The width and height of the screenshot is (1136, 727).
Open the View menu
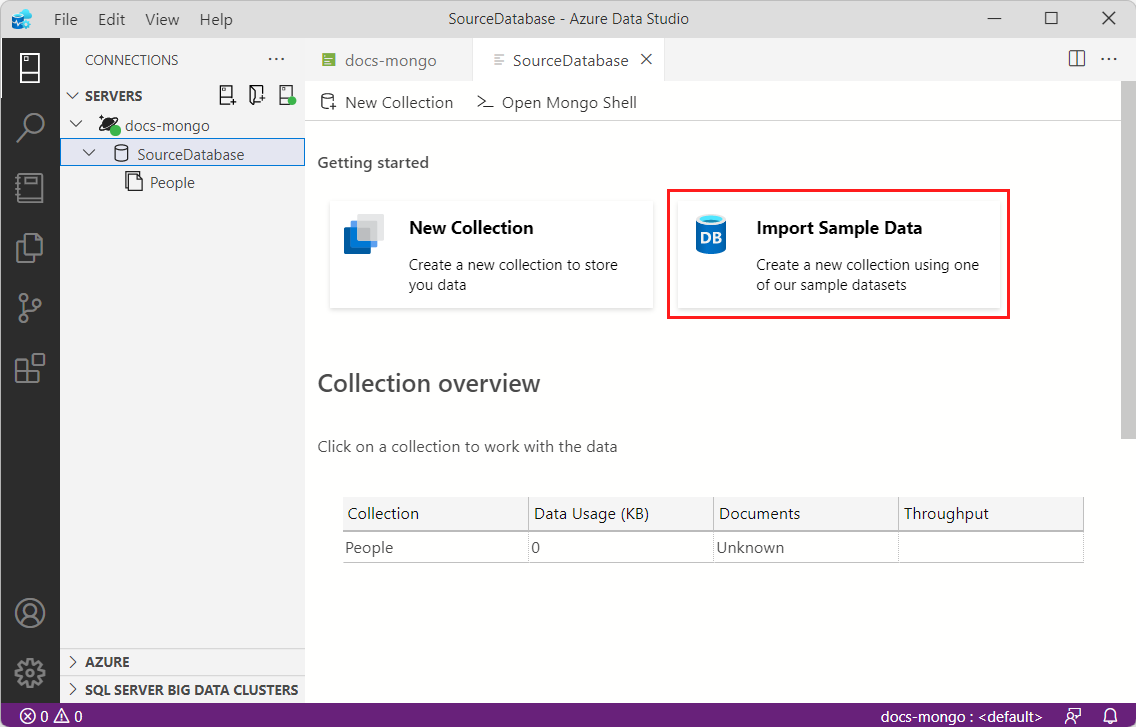[162, 20]
